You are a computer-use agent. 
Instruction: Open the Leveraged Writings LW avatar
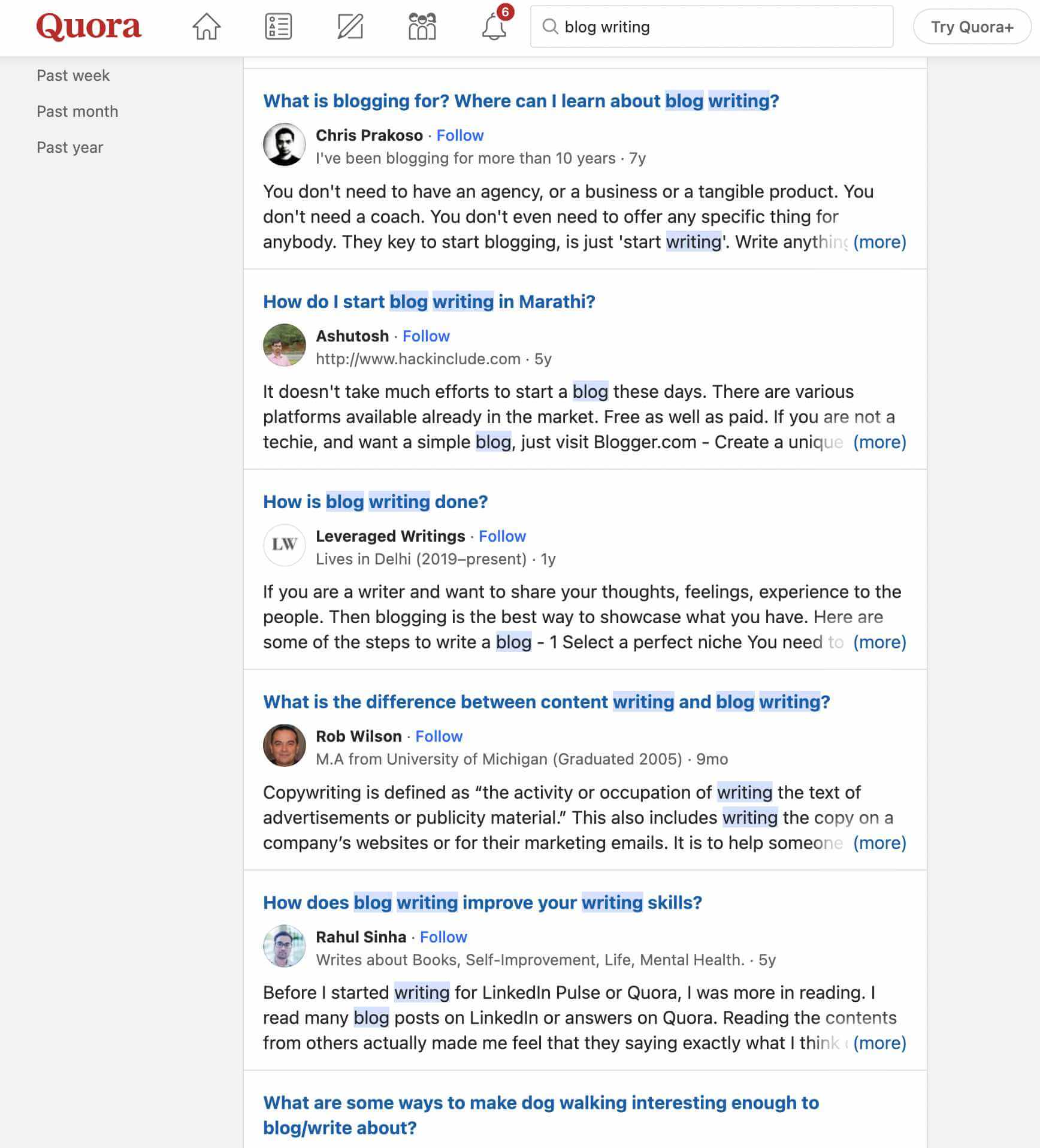tap(285, 545)
